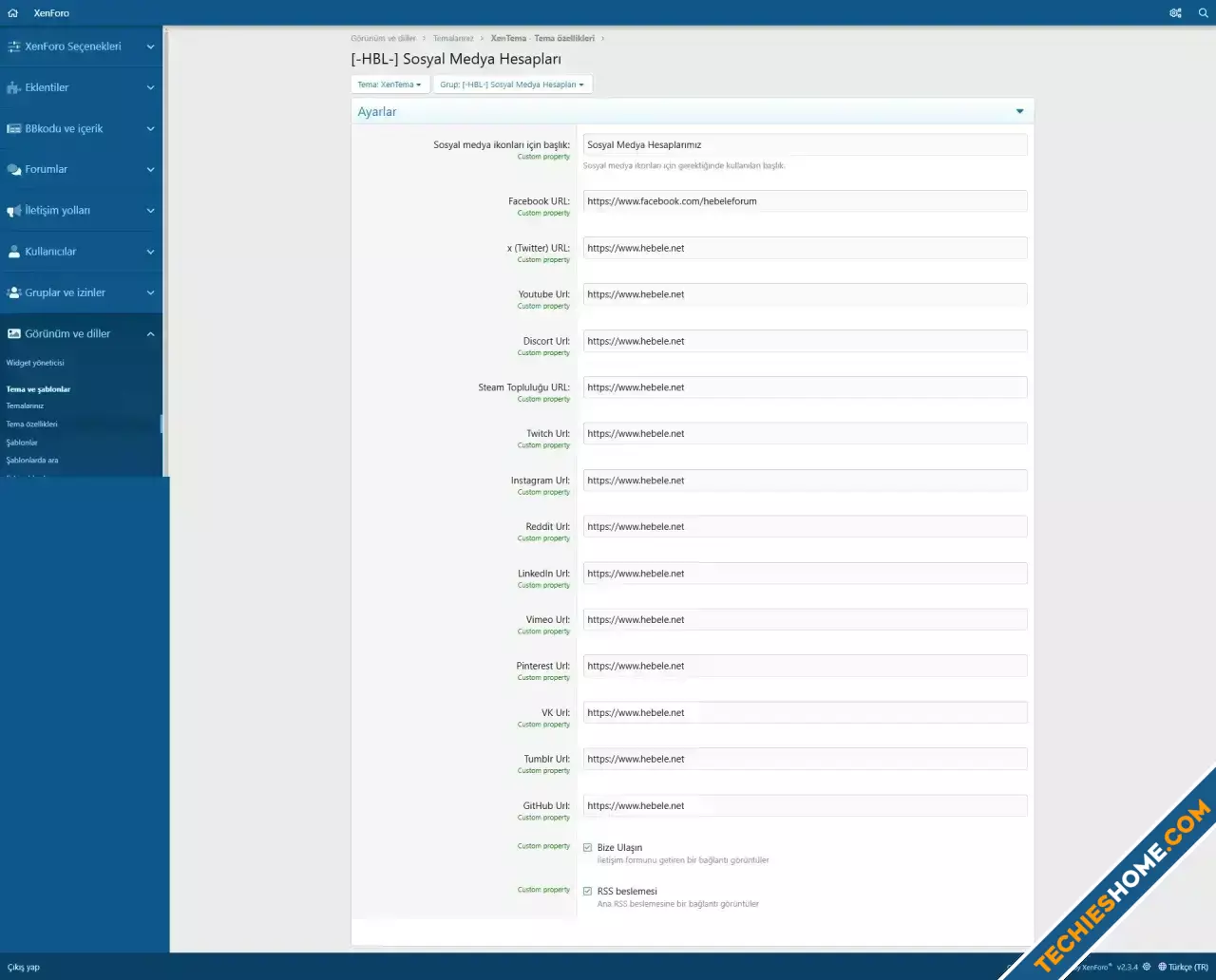
Task: Click the Pinterest Url input field
Action: [x=805, y=667]
